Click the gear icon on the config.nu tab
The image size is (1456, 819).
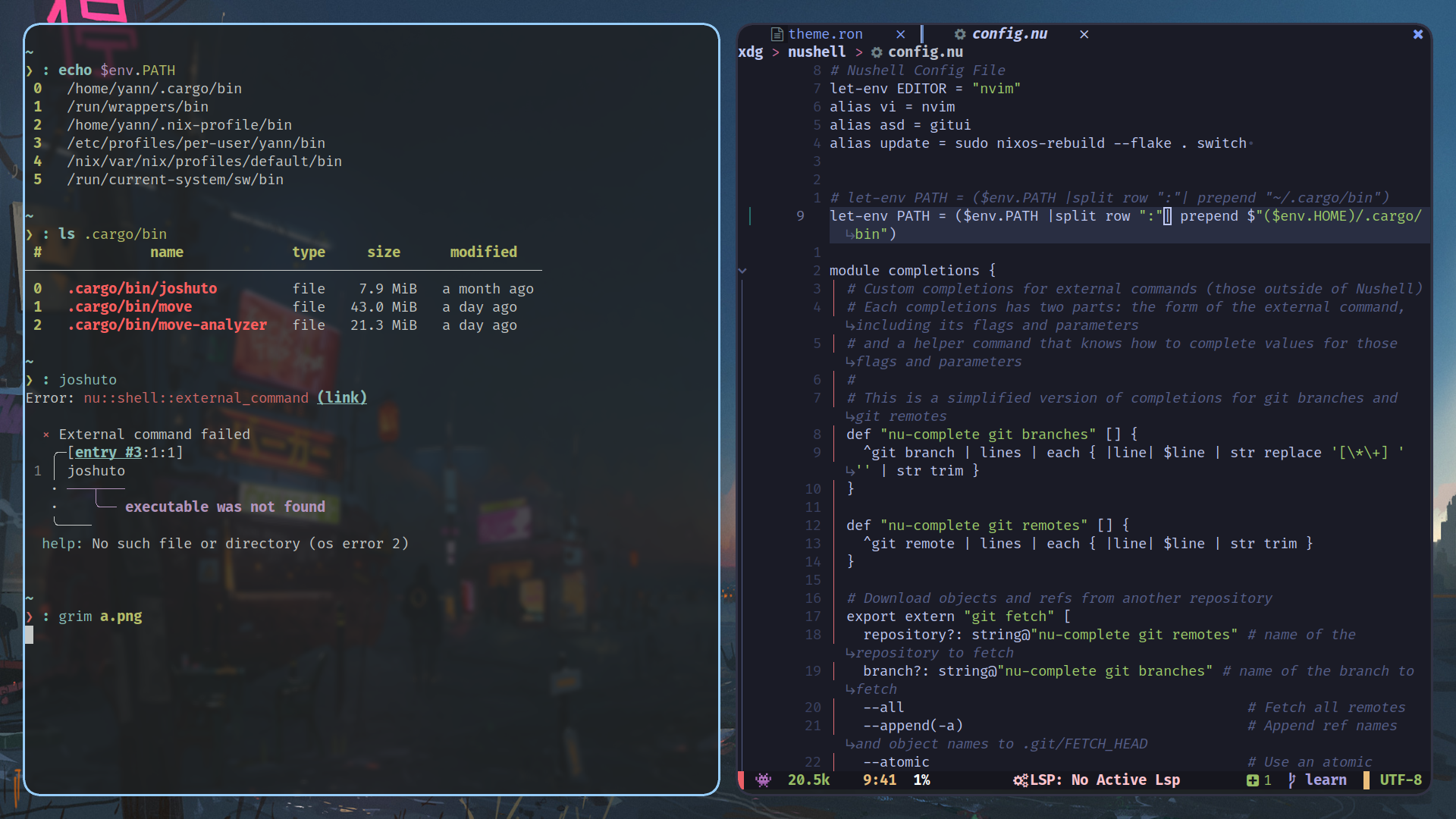tap(960, 33)
